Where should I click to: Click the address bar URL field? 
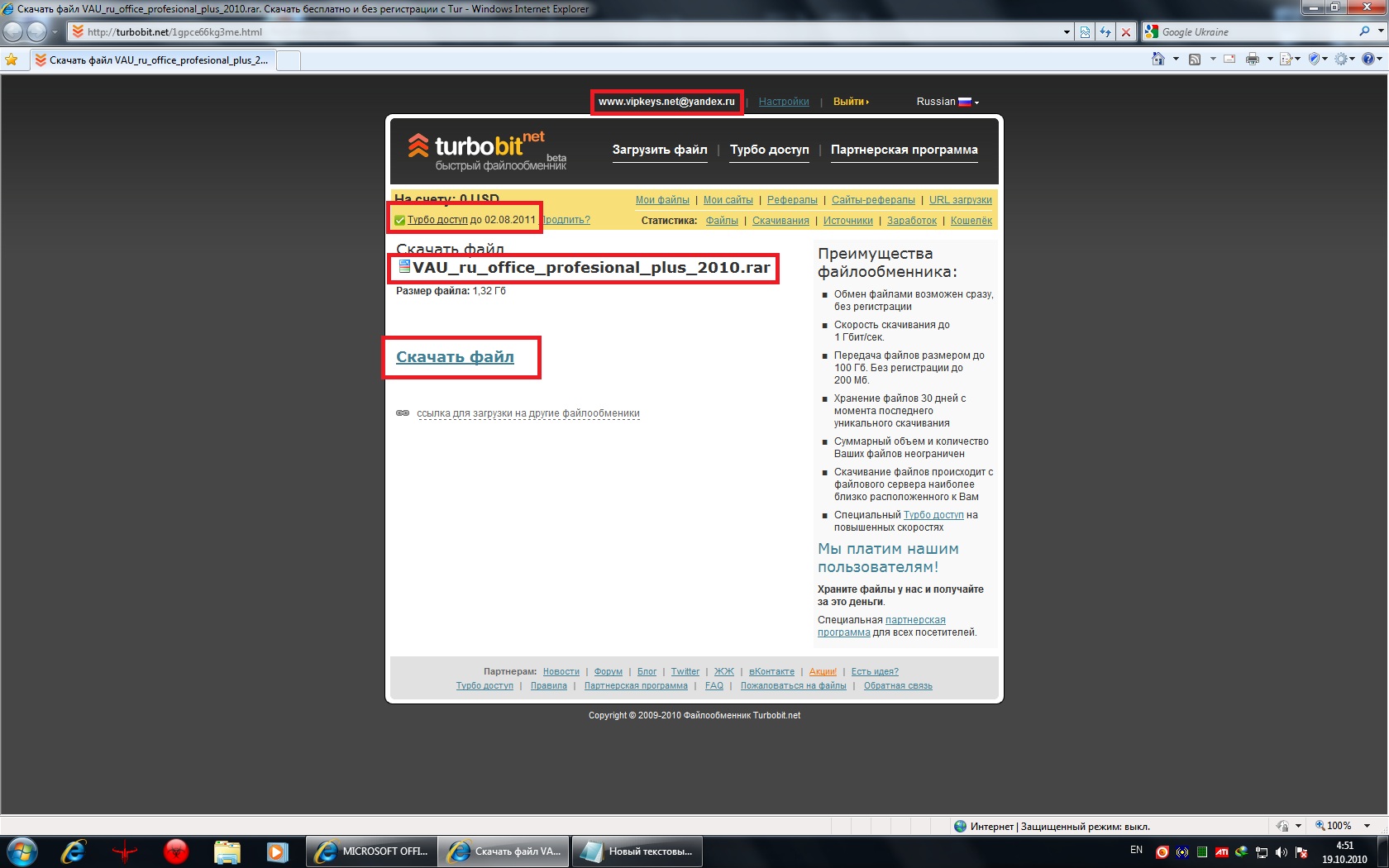[570, 32]
